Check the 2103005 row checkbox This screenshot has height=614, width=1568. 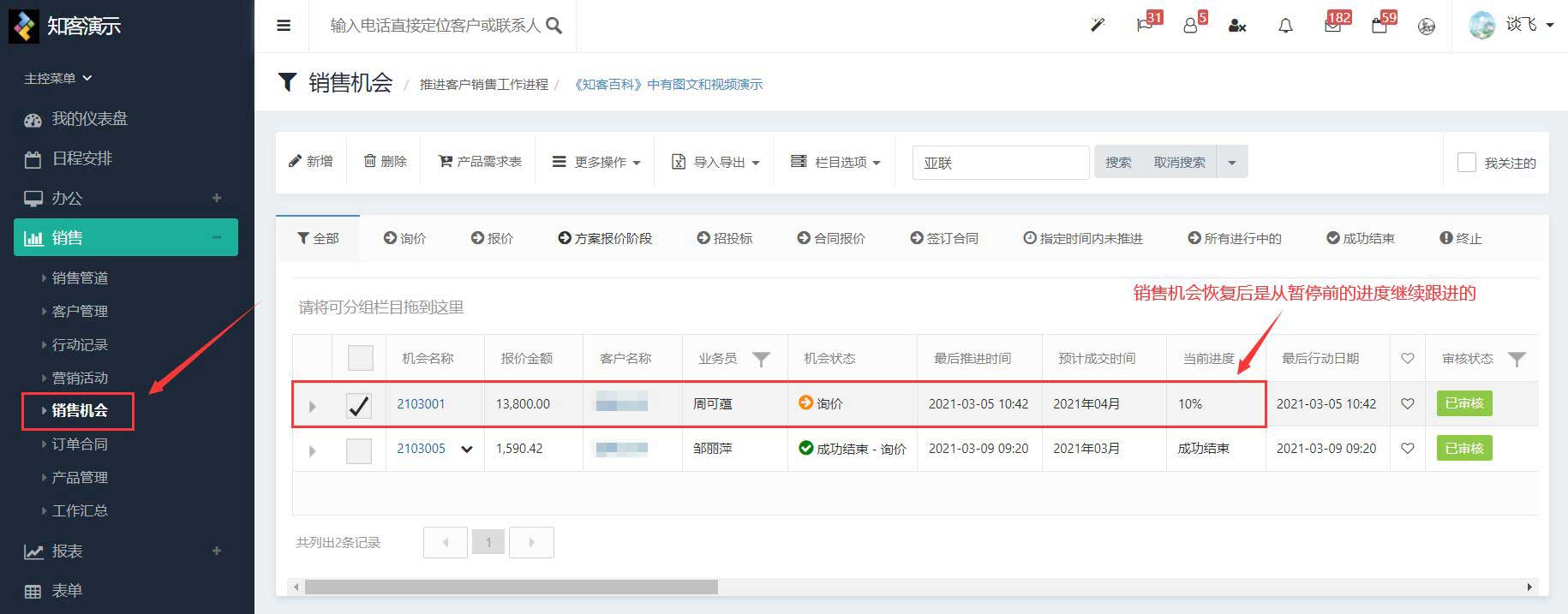[359, 450]
